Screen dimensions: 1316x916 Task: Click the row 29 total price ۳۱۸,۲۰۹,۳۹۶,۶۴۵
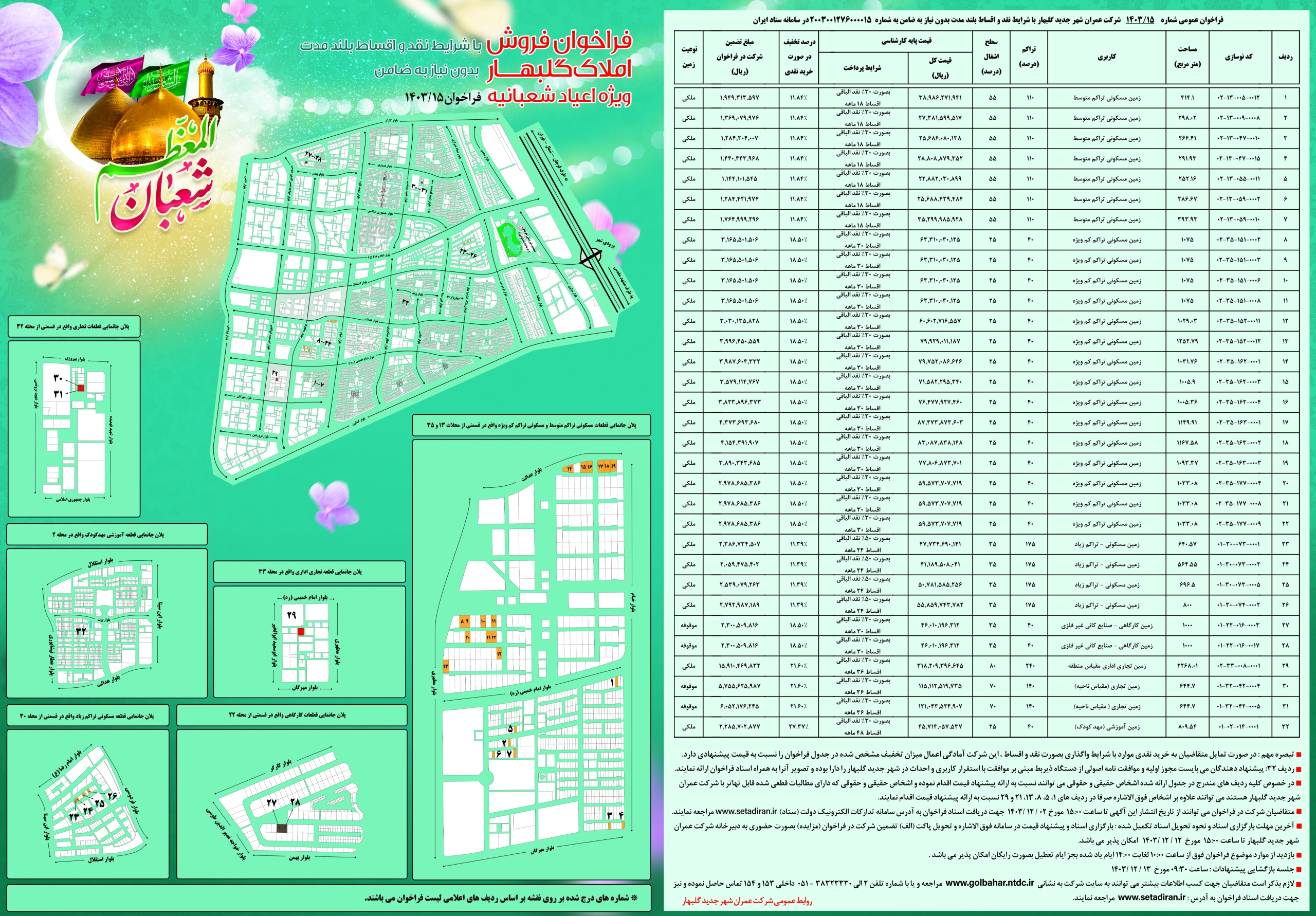tap(940, 666)
